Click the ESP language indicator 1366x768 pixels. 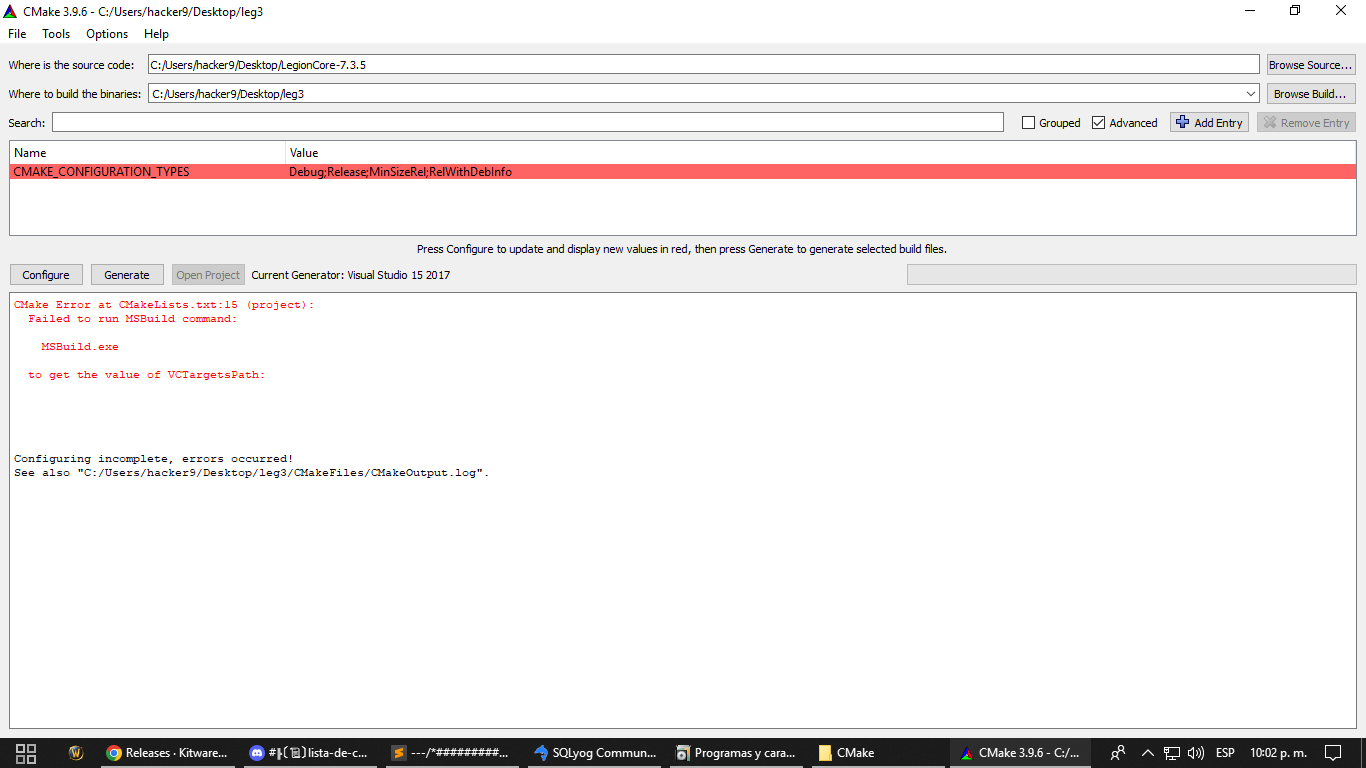tap(1225, 753)
